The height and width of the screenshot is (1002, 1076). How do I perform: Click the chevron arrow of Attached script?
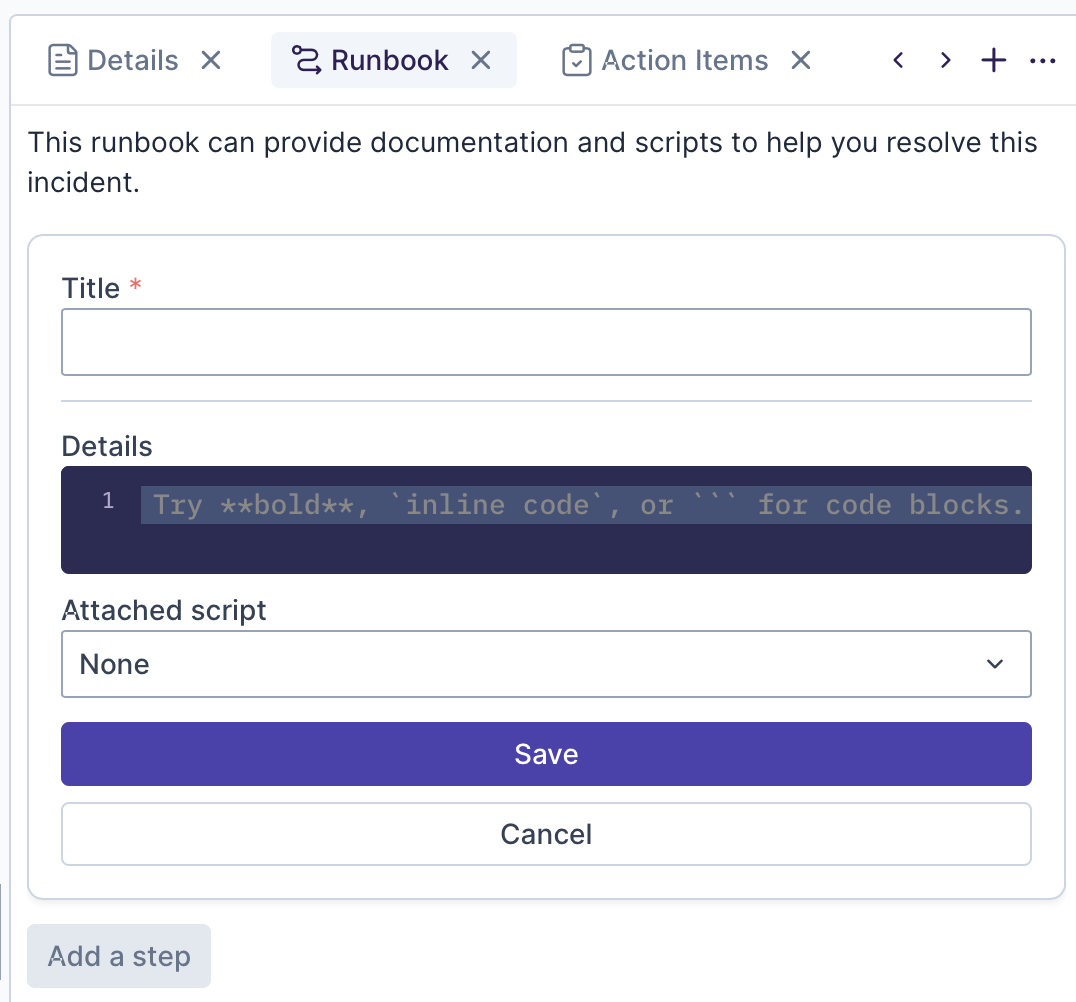pyautogui.click(x=995, y=664)
